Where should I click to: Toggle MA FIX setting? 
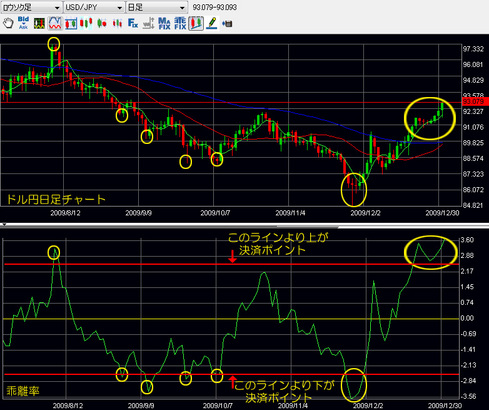(x=164, y=23)
